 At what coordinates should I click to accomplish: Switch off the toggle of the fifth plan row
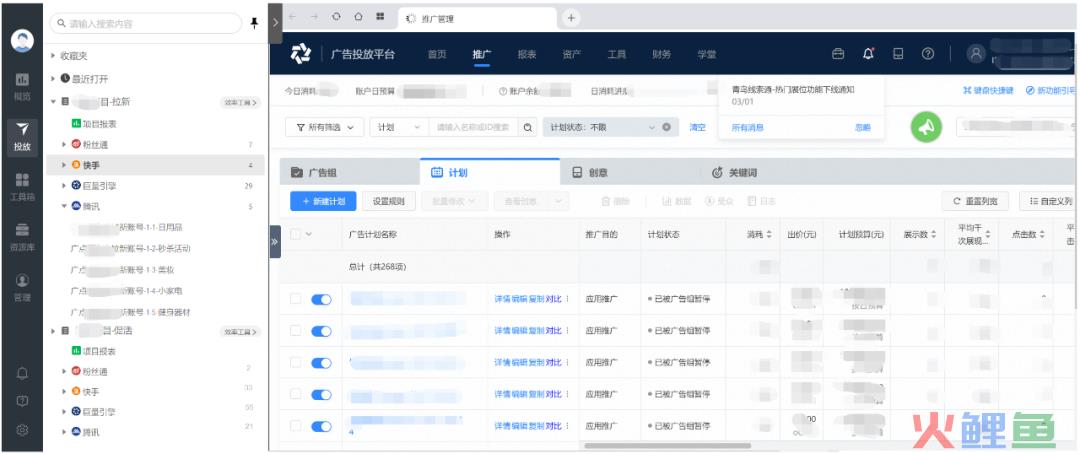(321, 426)
